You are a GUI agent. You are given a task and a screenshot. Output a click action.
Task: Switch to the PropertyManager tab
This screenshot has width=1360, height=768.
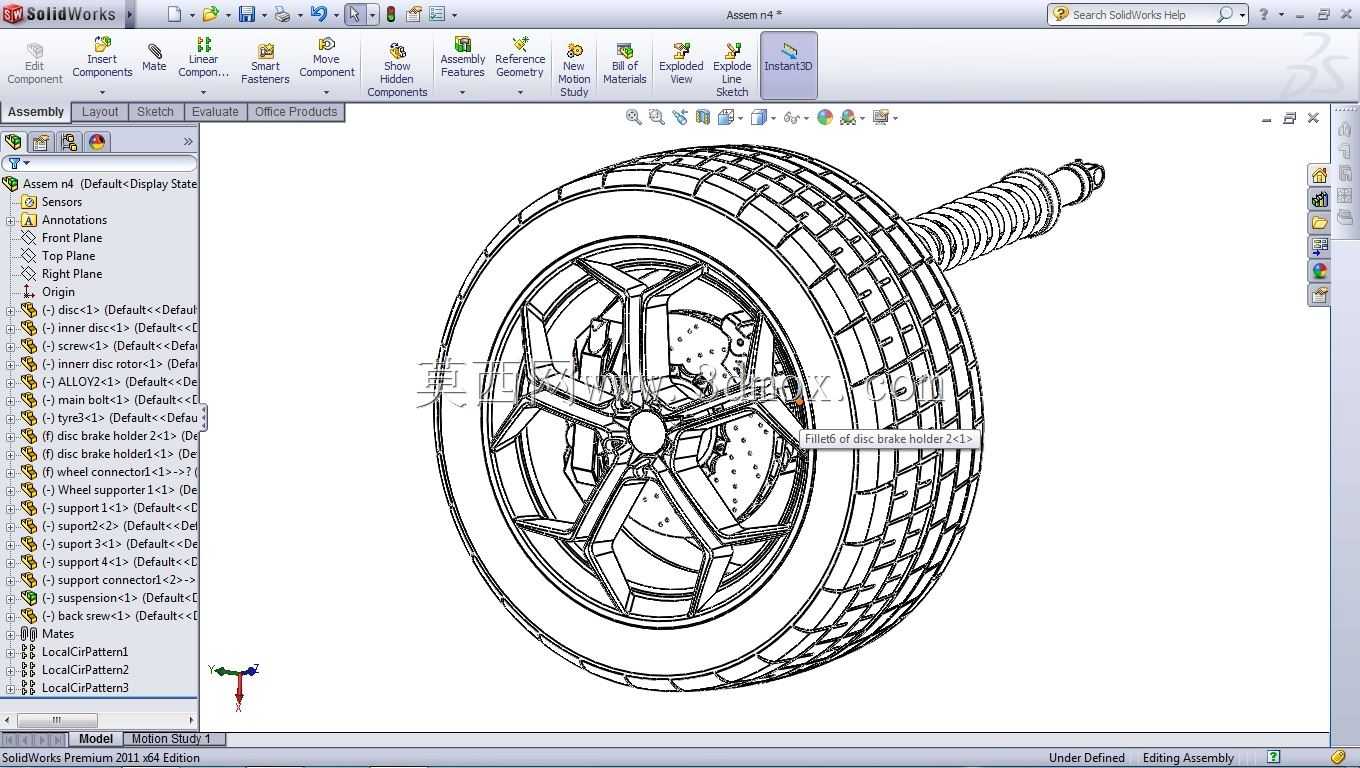tap(41, 142)
